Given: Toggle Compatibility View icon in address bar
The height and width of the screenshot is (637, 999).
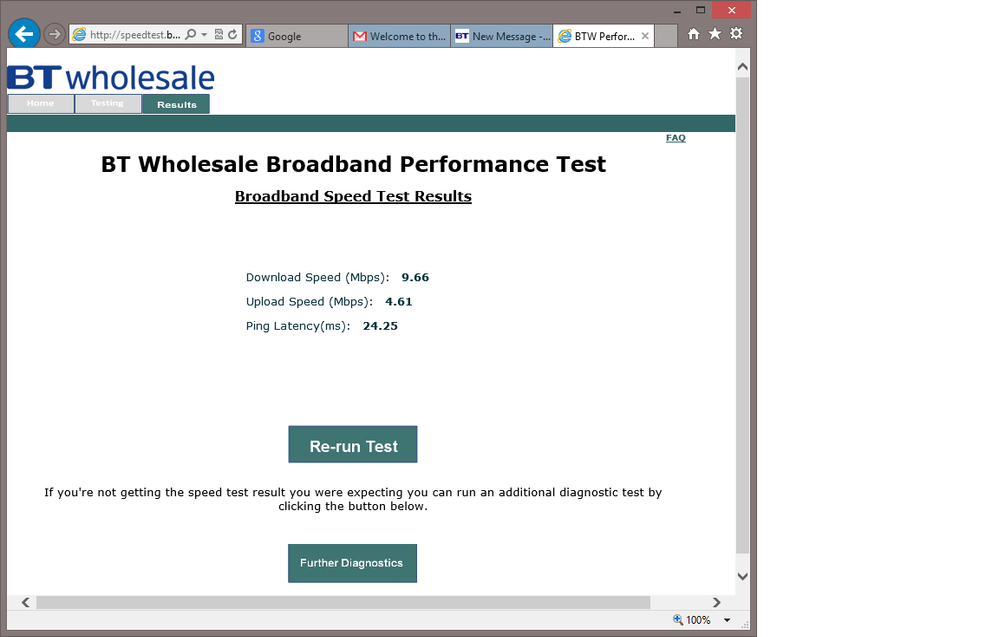Looking at the screenshot, I should 219,34.
